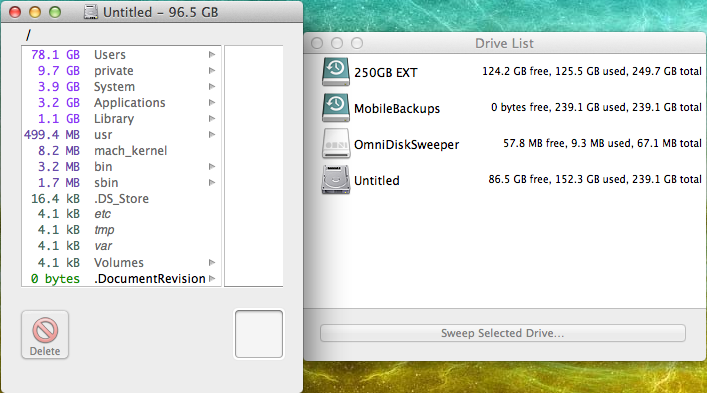Select the Library folder name

coord(114,119)
